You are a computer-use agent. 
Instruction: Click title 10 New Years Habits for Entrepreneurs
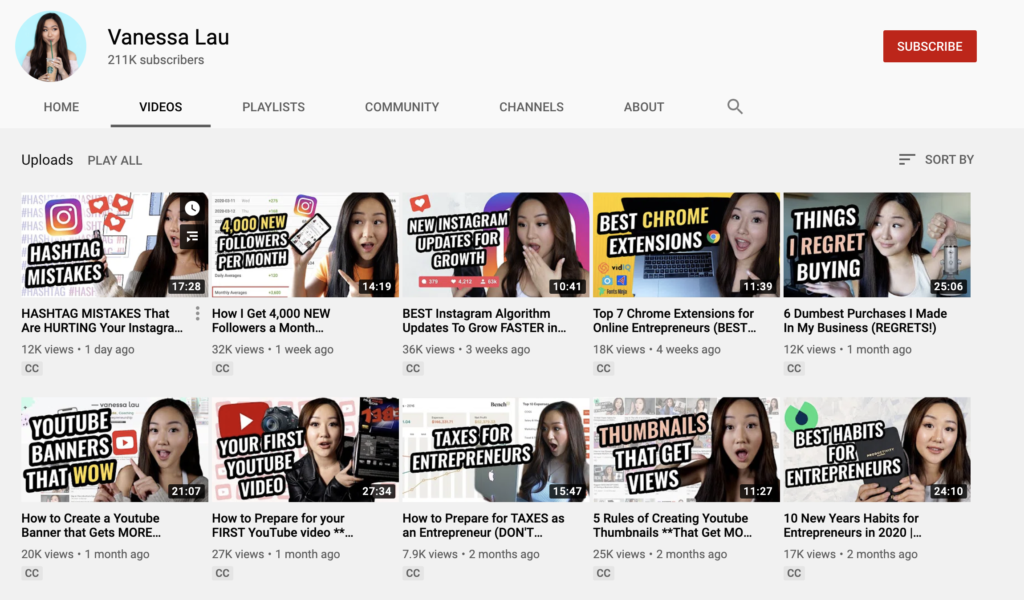(x=853, y=526)
